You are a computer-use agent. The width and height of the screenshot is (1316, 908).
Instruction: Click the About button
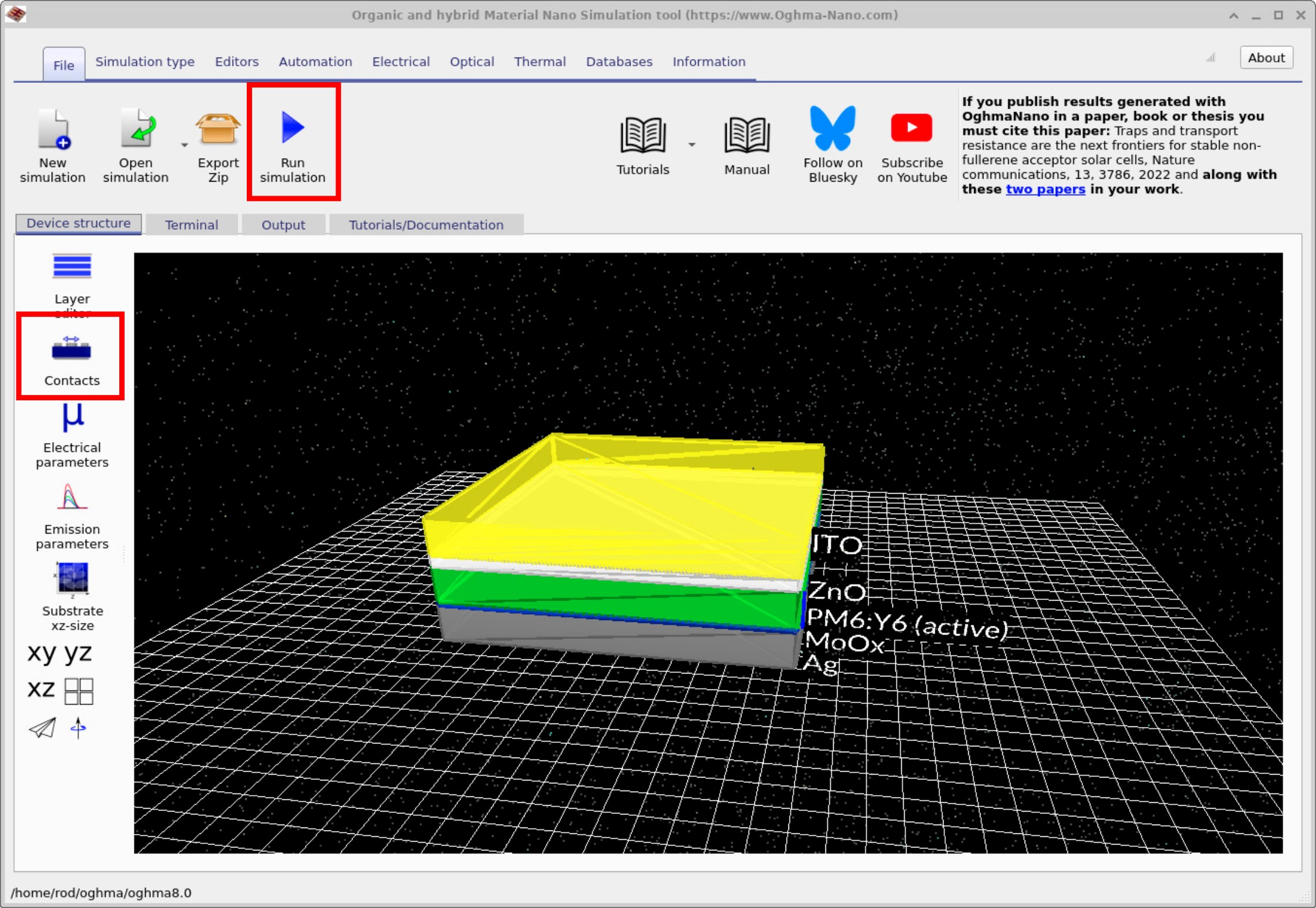pyautogui.click(x=1266, y=57)
